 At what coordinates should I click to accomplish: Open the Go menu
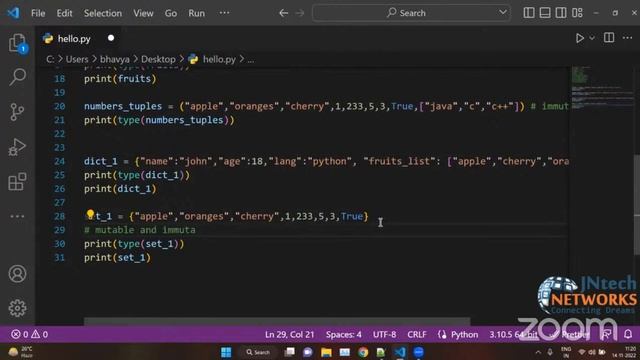tap(171, 13)
